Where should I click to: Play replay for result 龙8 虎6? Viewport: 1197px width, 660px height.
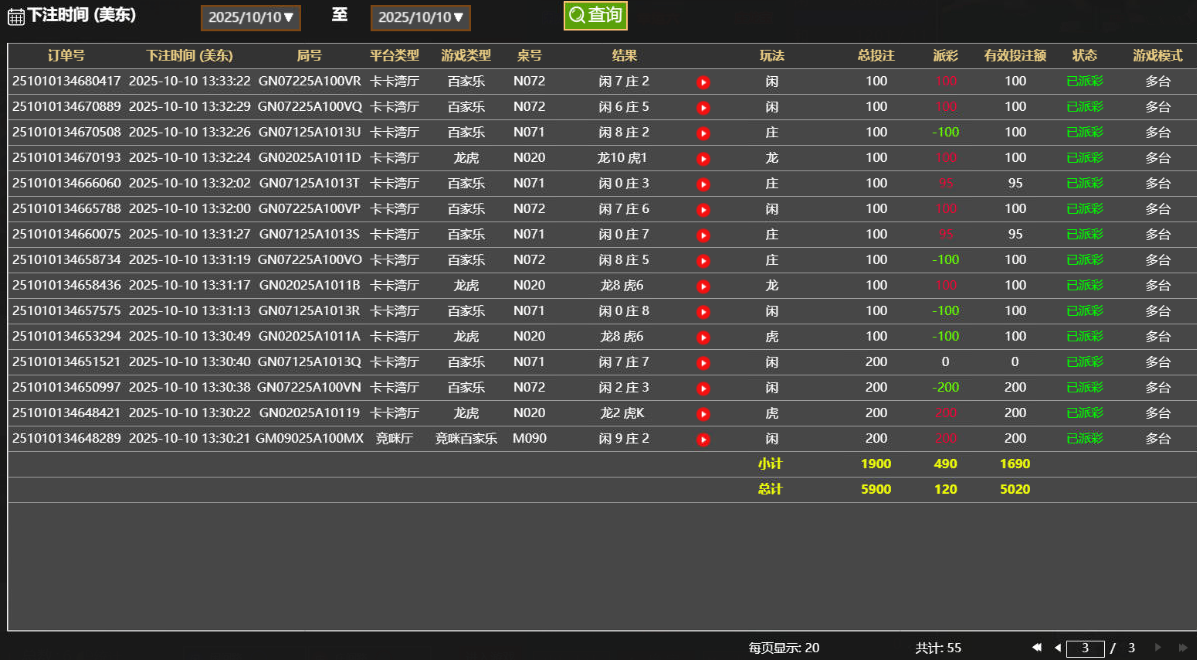(x=703, y=285)
